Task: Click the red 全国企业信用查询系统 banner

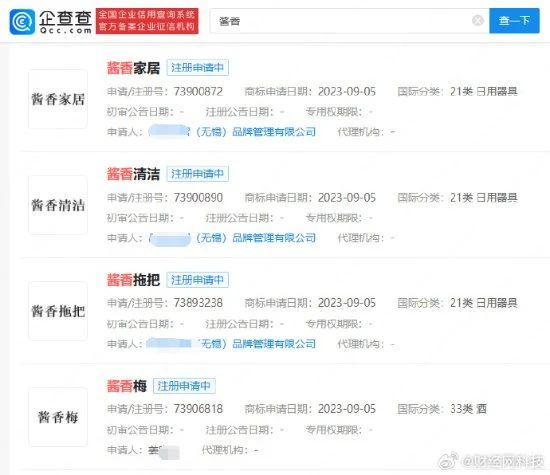Action: (x=147, y=21)
